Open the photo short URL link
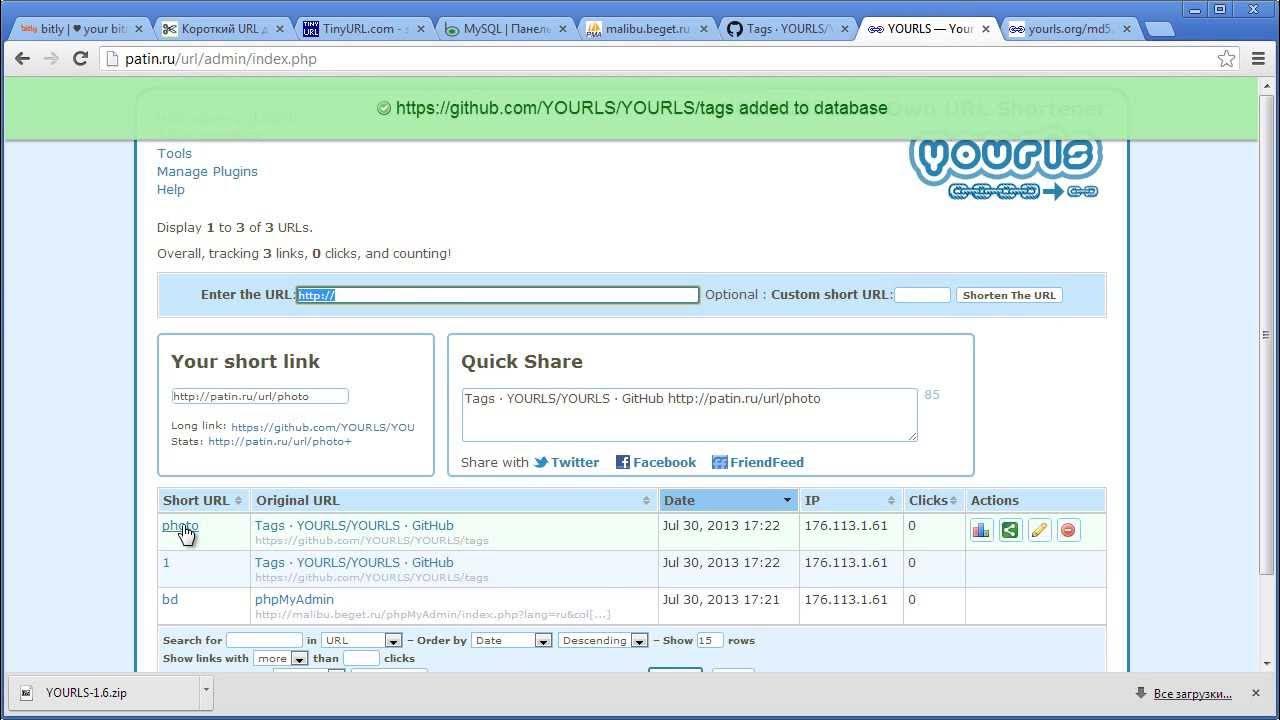The height and width of the screenshot is (720, 1280). (x=180, y=525)
